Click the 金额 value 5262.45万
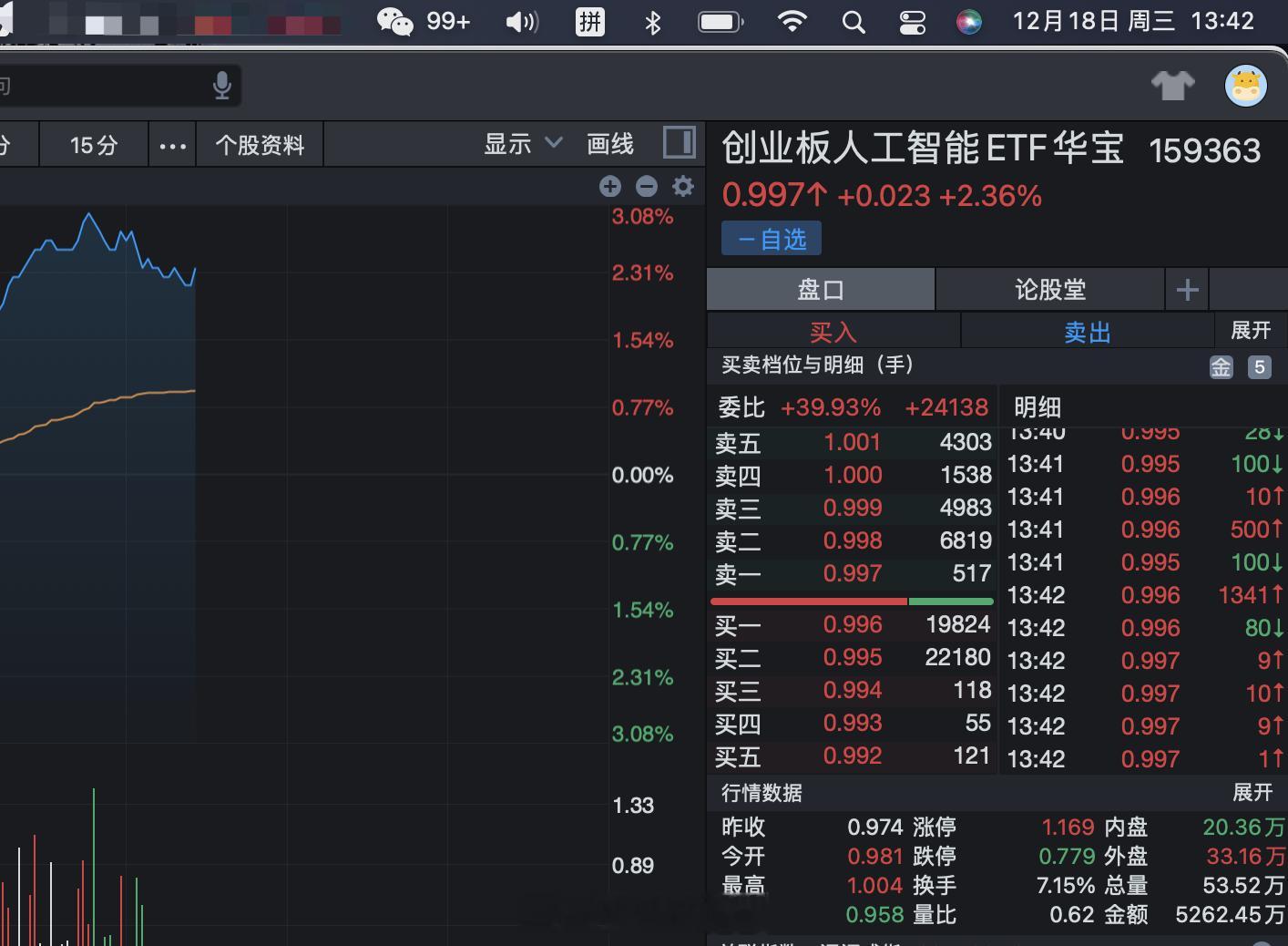The image size is (1288, 946). pyautogui.click(x=1230, y=914)
